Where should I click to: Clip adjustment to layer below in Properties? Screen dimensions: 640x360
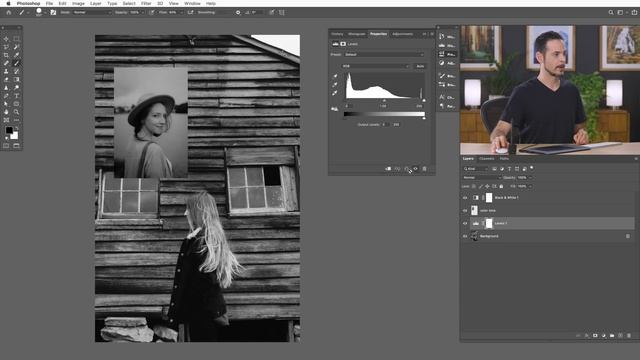388,169
